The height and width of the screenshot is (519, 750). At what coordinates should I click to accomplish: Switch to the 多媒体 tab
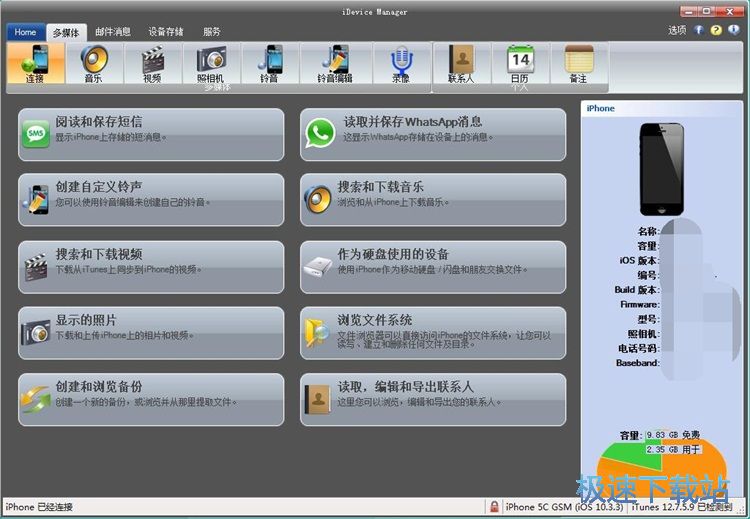point(66,32)
